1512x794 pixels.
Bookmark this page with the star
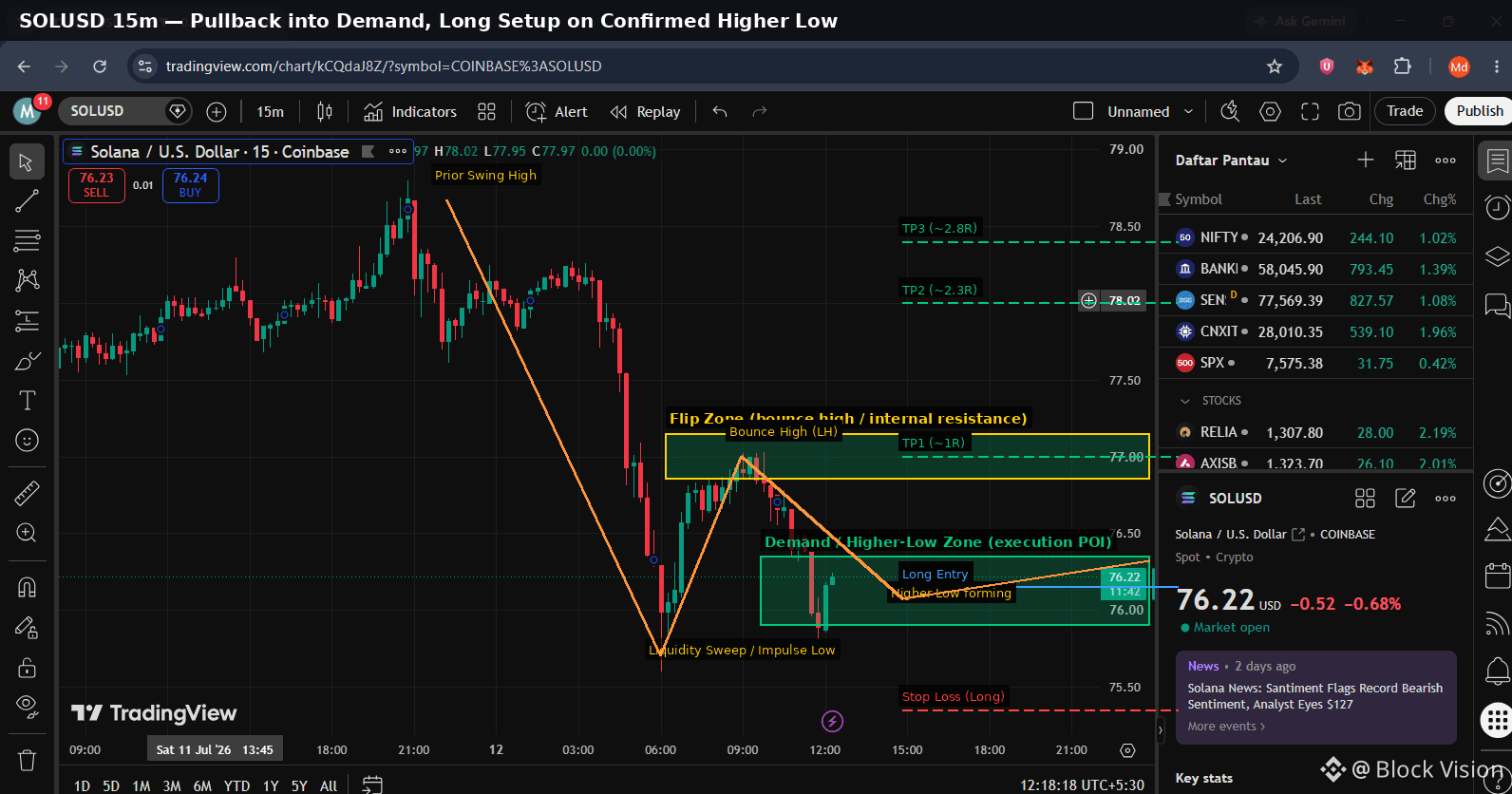1275,66
